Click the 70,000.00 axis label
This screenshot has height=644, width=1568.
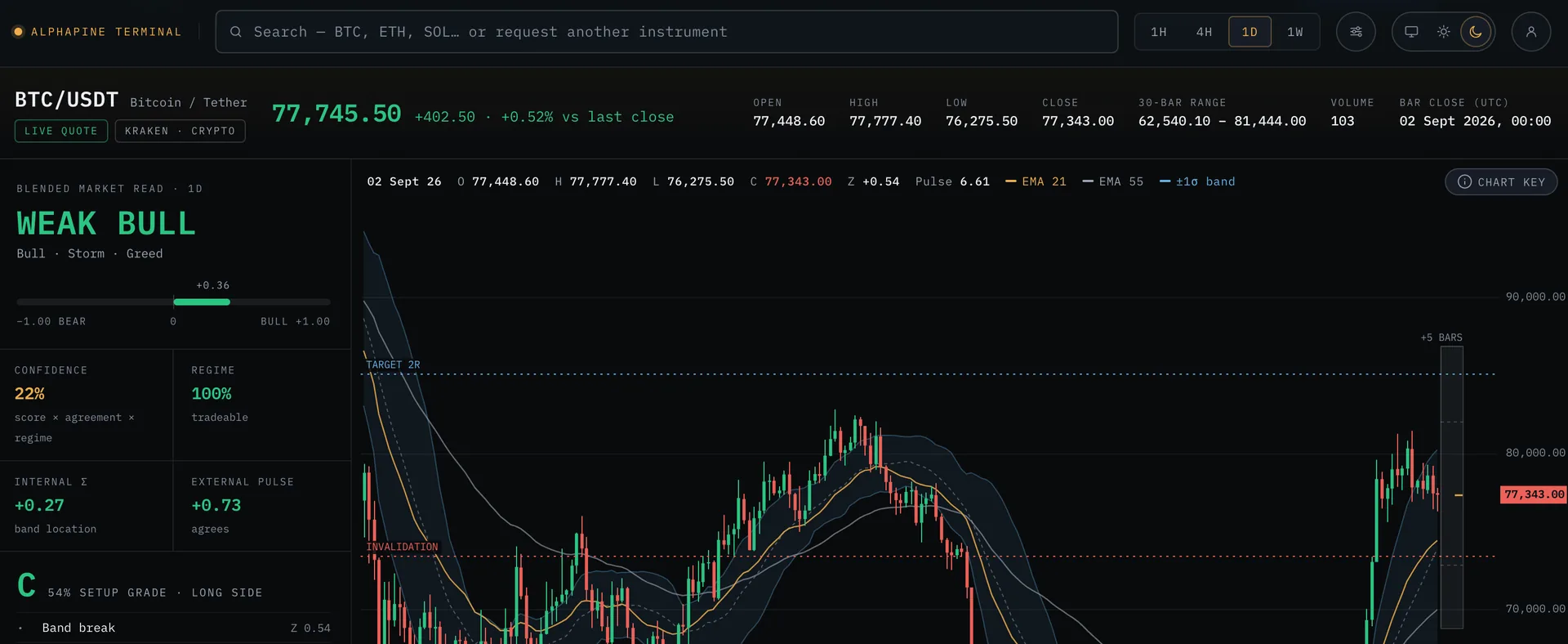(x=1535, y=609)
